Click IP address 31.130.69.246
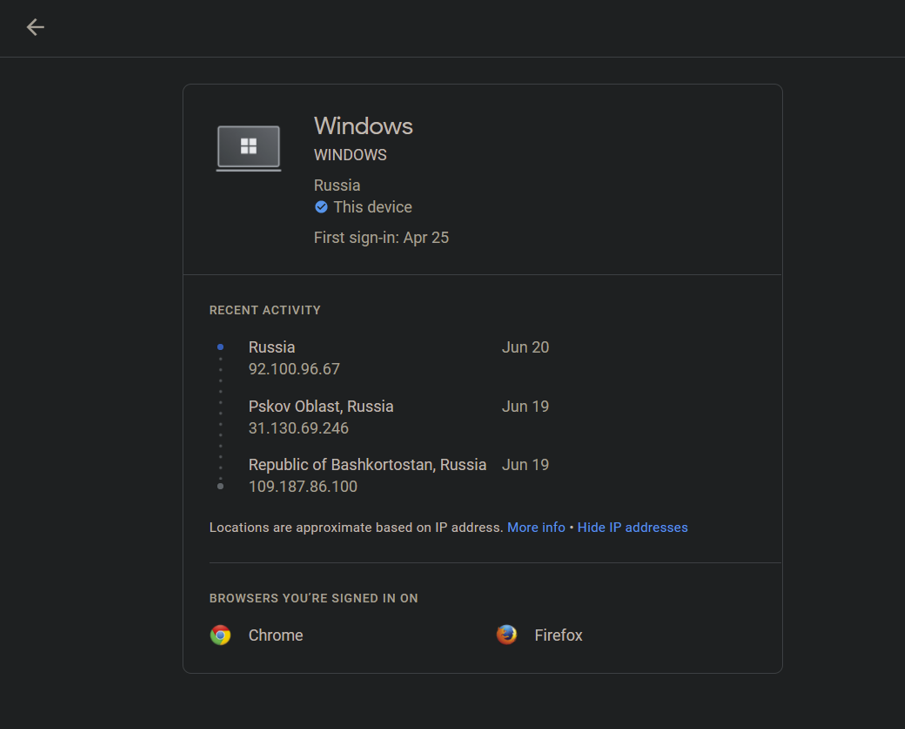 click(298, 428)
